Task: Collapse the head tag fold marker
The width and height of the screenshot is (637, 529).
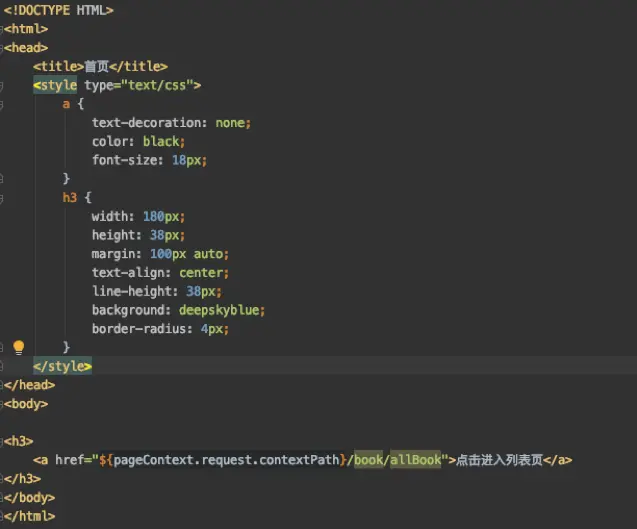Action: (x=1, y=48)
